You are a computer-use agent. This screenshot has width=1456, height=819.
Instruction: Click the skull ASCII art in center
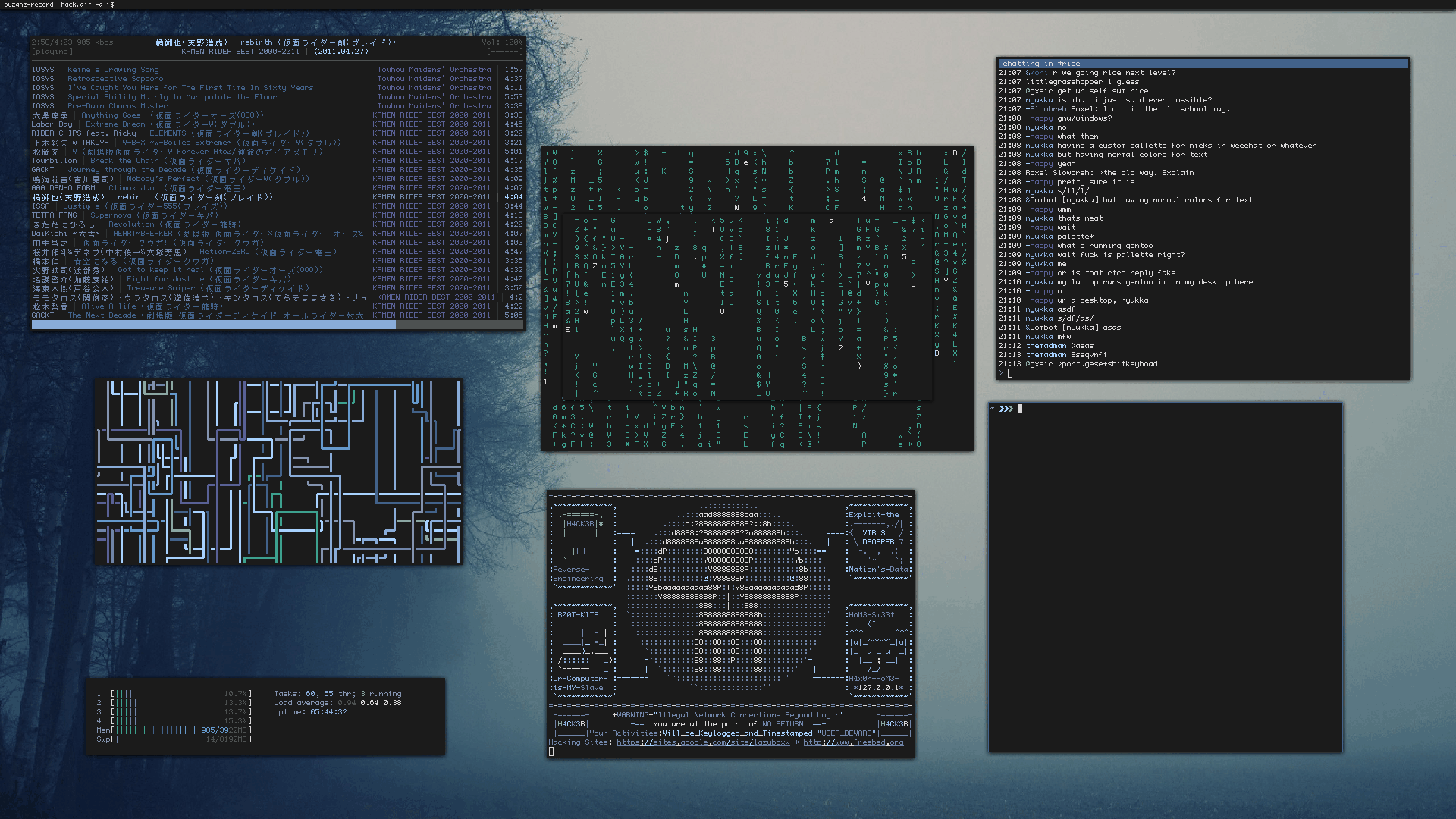click(730, 591)
